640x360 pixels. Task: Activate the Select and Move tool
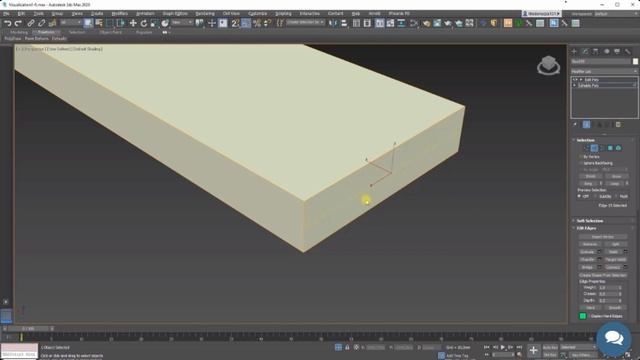[133, 23]
